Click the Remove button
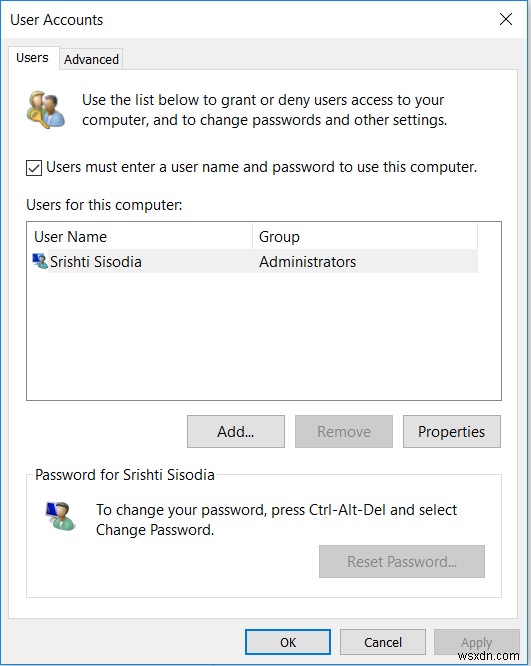 (x=344, y=432)
